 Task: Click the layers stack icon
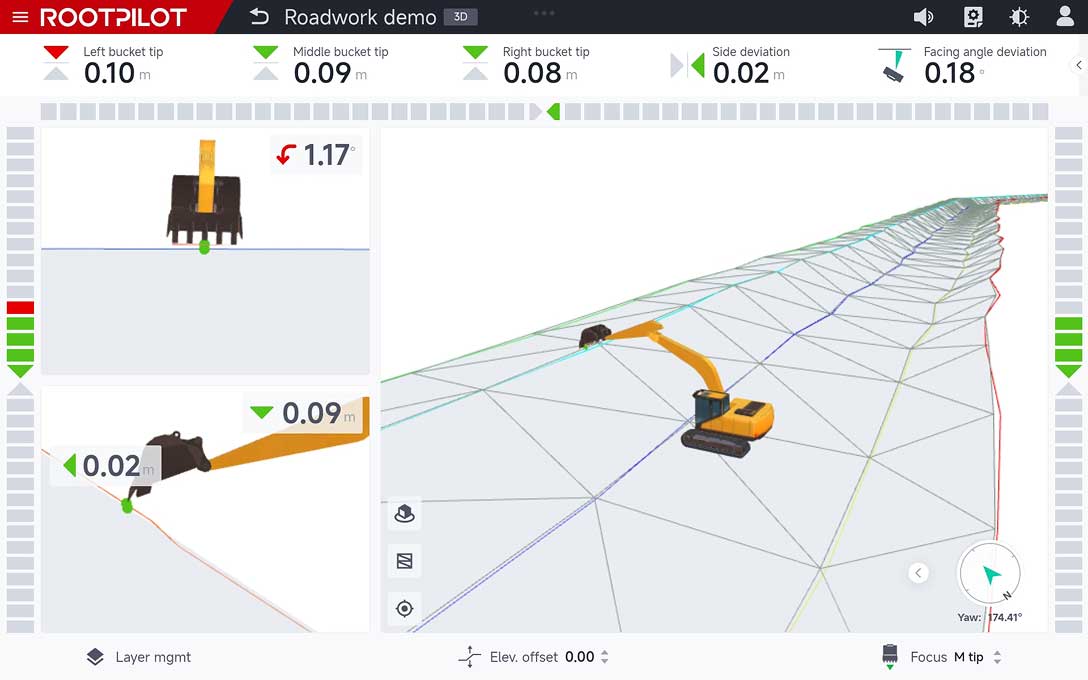coord(95,657)
